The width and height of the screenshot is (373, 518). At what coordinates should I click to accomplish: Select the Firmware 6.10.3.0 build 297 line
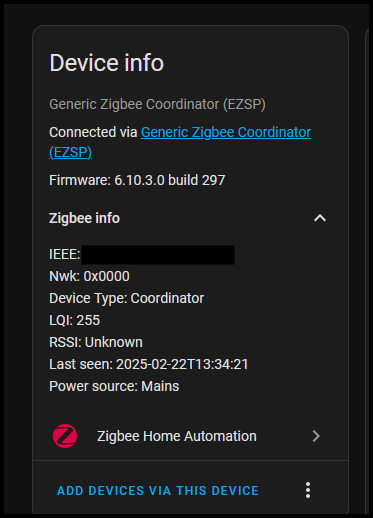click(137, 180)
